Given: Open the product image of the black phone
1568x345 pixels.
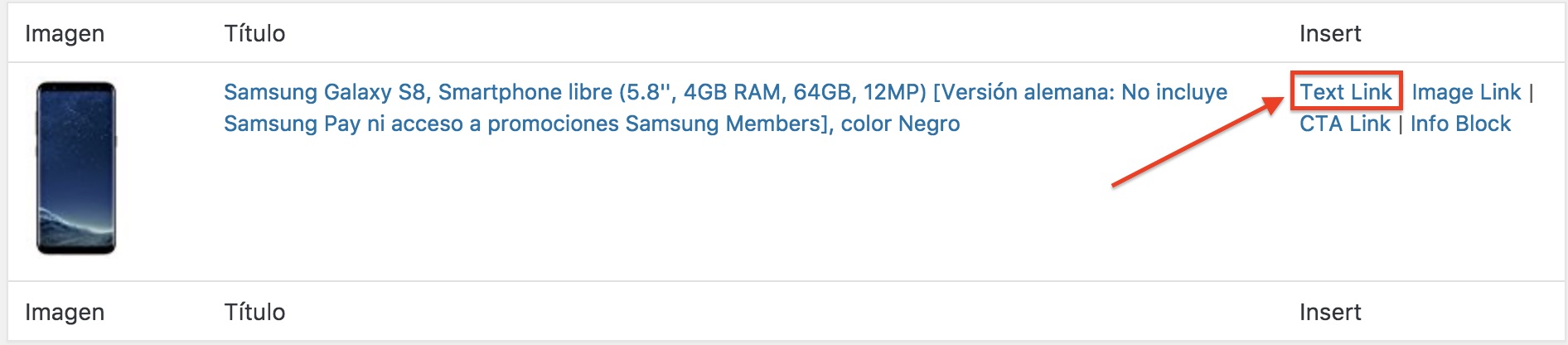Looking at the screenshot, I should tap(76, 168).
